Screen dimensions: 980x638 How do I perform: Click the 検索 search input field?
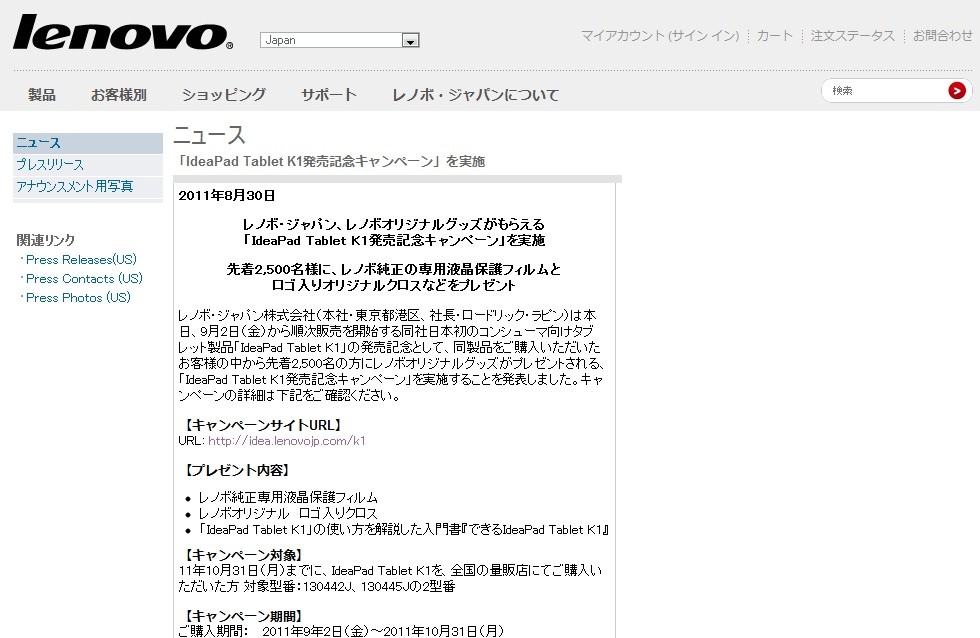(886, 91)
